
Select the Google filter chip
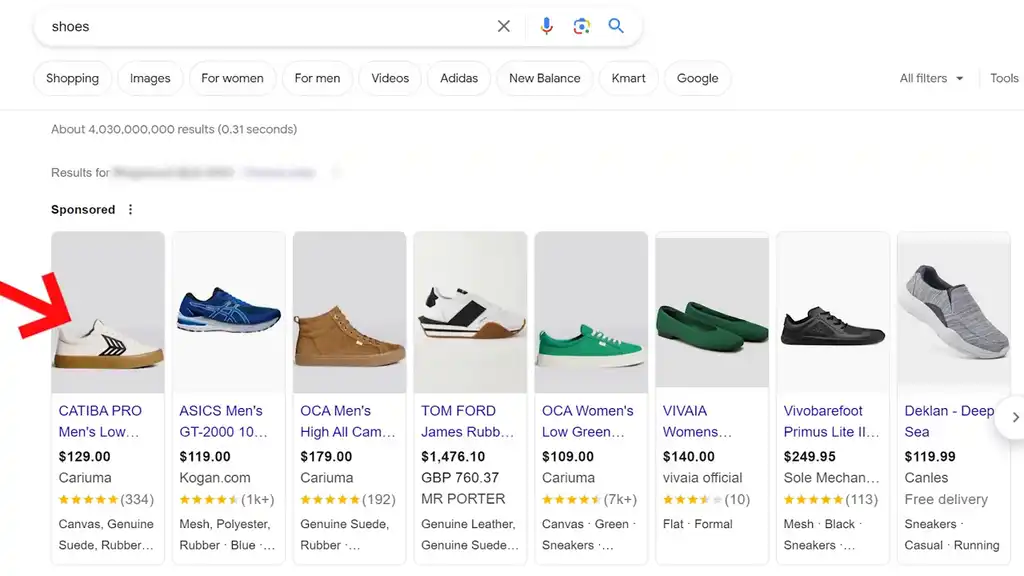[697, 78]
